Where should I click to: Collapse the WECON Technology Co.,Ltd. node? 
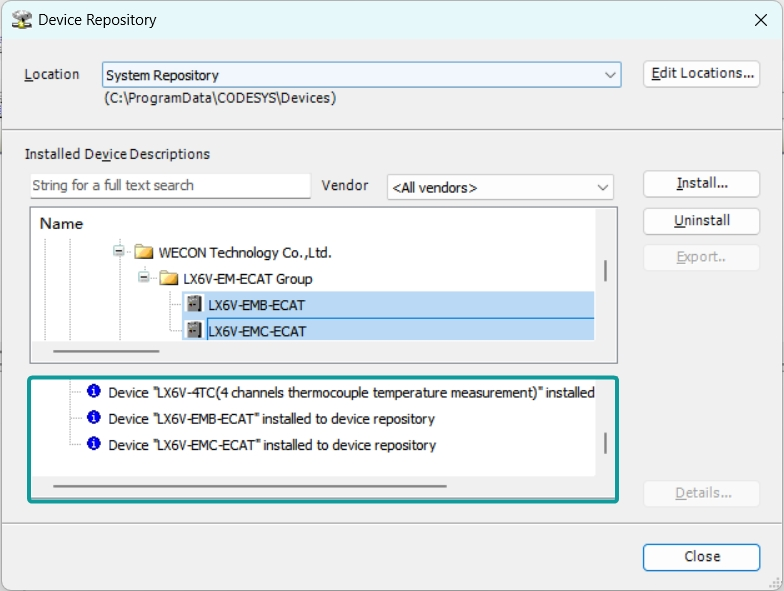118,250
